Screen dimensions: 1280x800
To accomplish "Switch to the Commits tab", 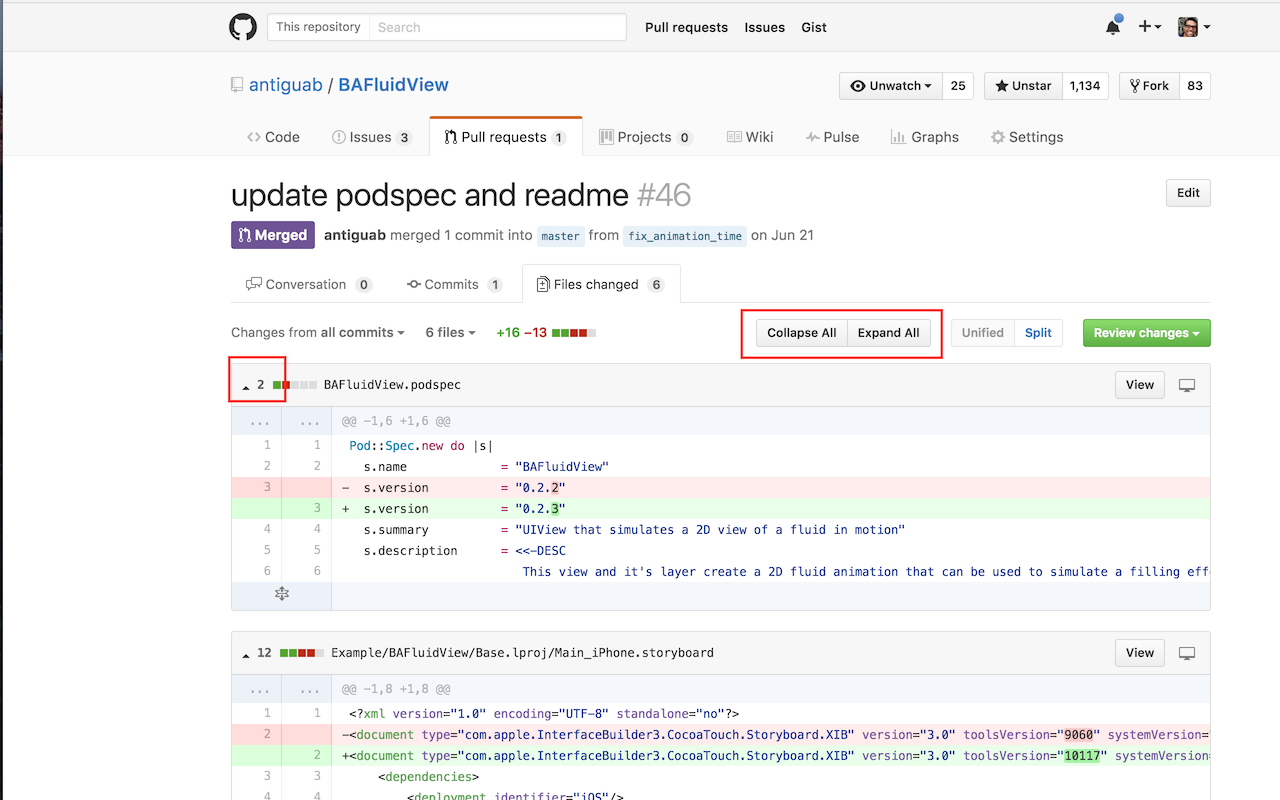I will coord(454,284).
